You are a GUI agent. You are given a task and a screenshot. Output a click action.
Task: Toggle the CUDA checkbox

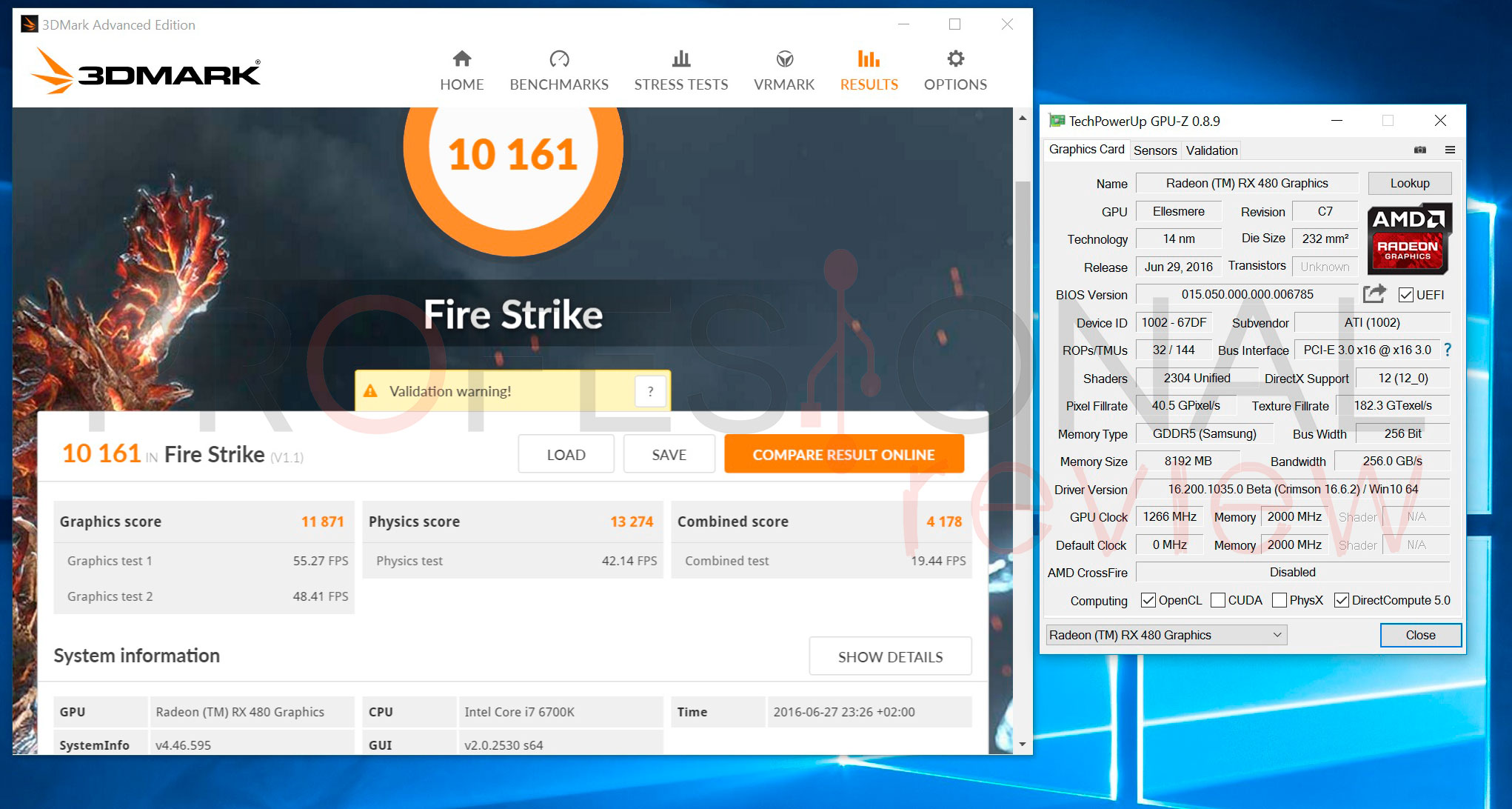(x=1218, y=600)
